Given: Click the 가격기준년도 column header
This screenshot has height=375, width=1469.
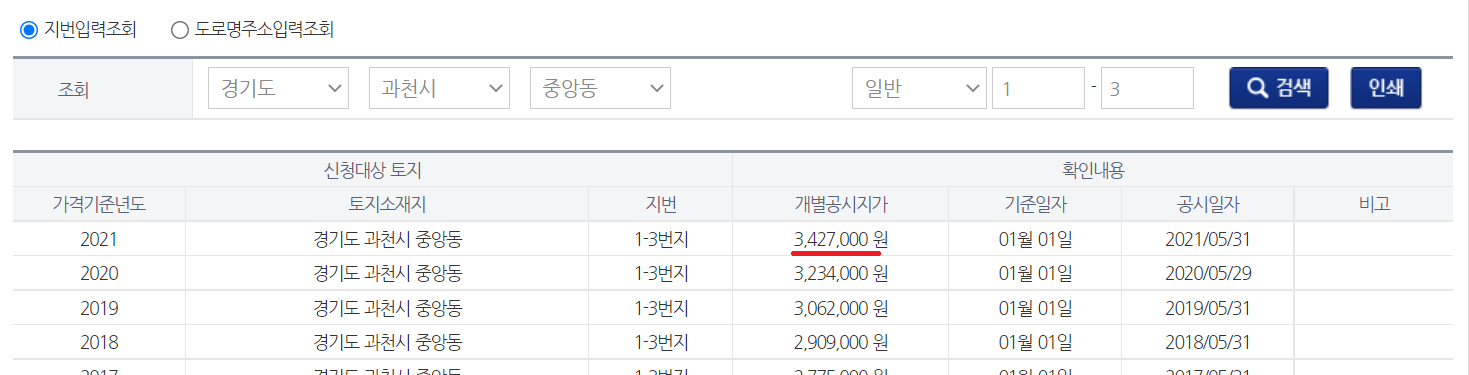Looking at the screenshot, I should [99, 205].
